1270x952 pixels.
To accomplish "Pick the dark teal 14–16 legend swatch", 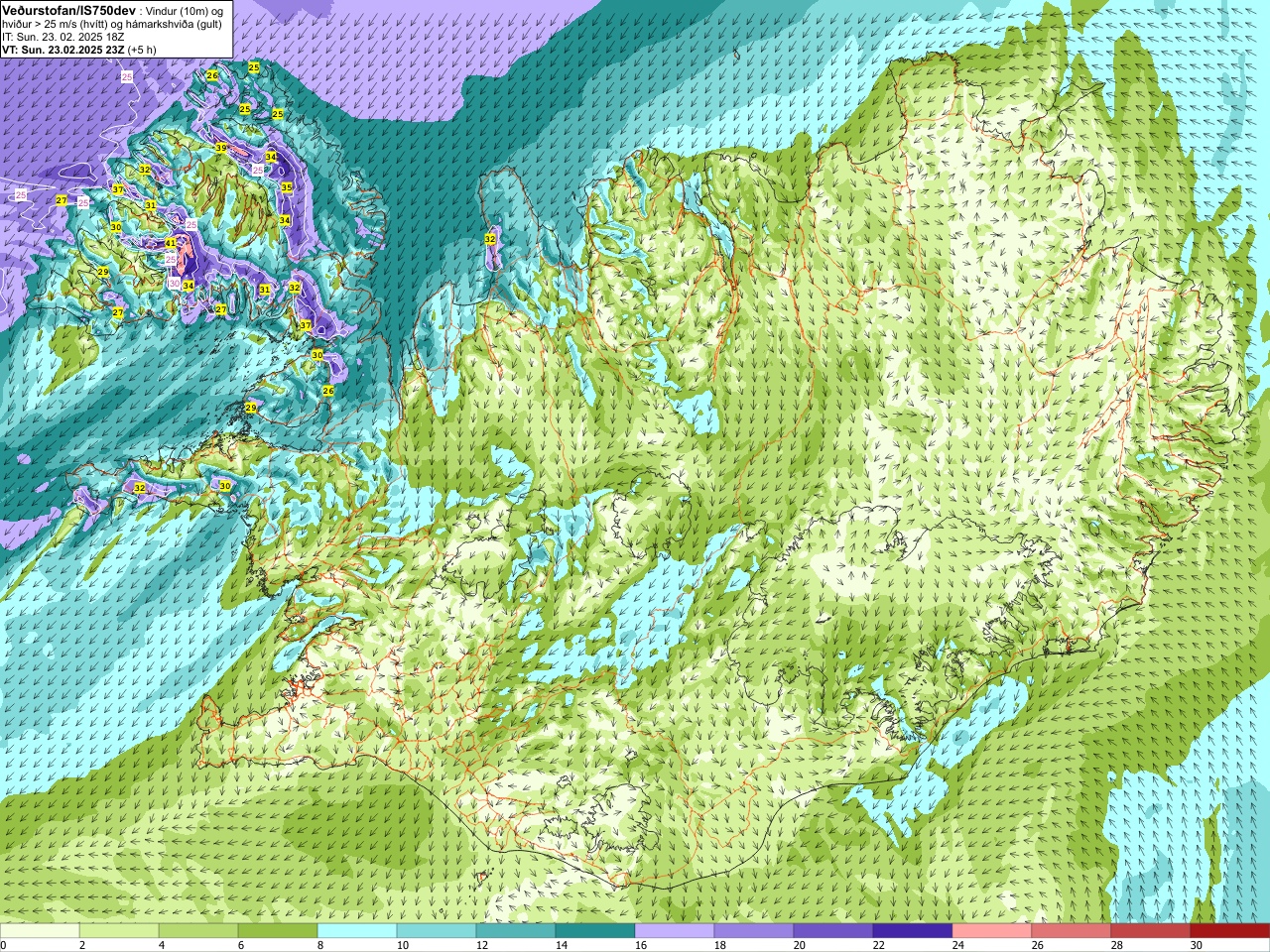I will tap(595, 931).
